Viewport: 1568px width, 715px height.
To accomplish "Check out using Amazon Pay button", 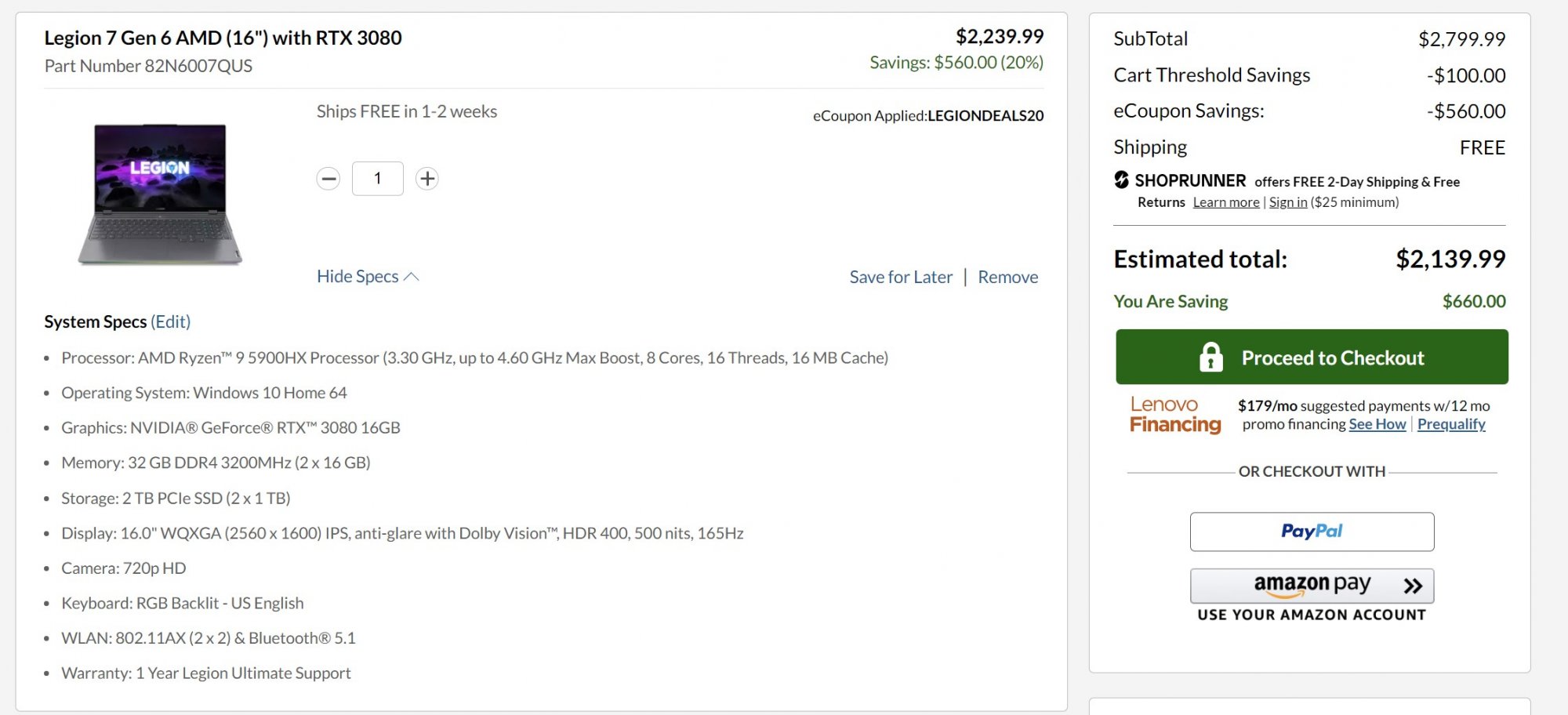I will click(1312, 585).
